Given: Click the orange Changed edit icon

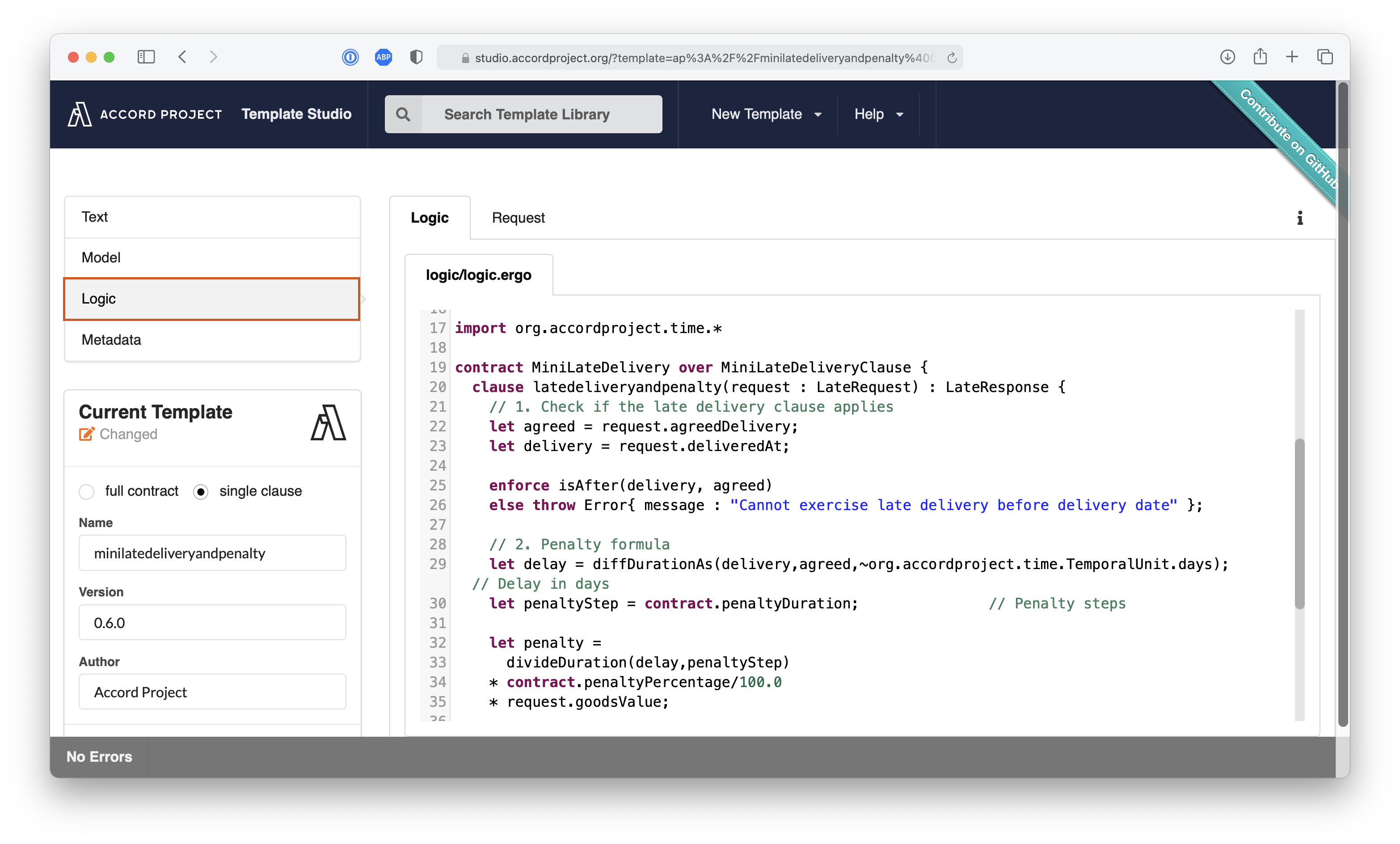Looking at the screenshot, I should tap(86, 434).
